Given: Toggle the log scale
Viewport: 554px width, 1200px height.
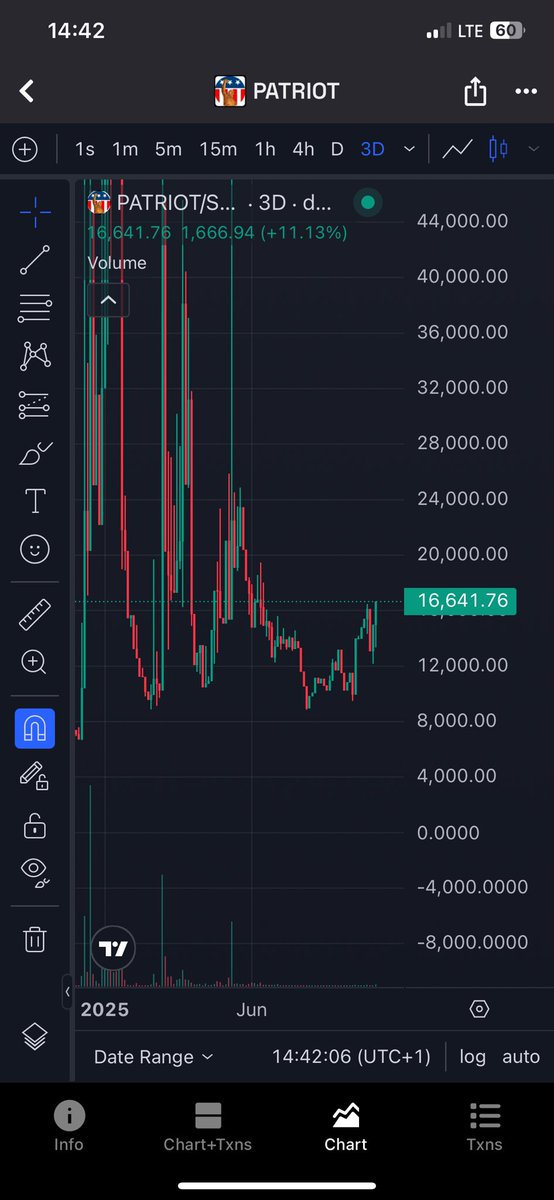Looking at the screenshot, I should point(473,1056).
